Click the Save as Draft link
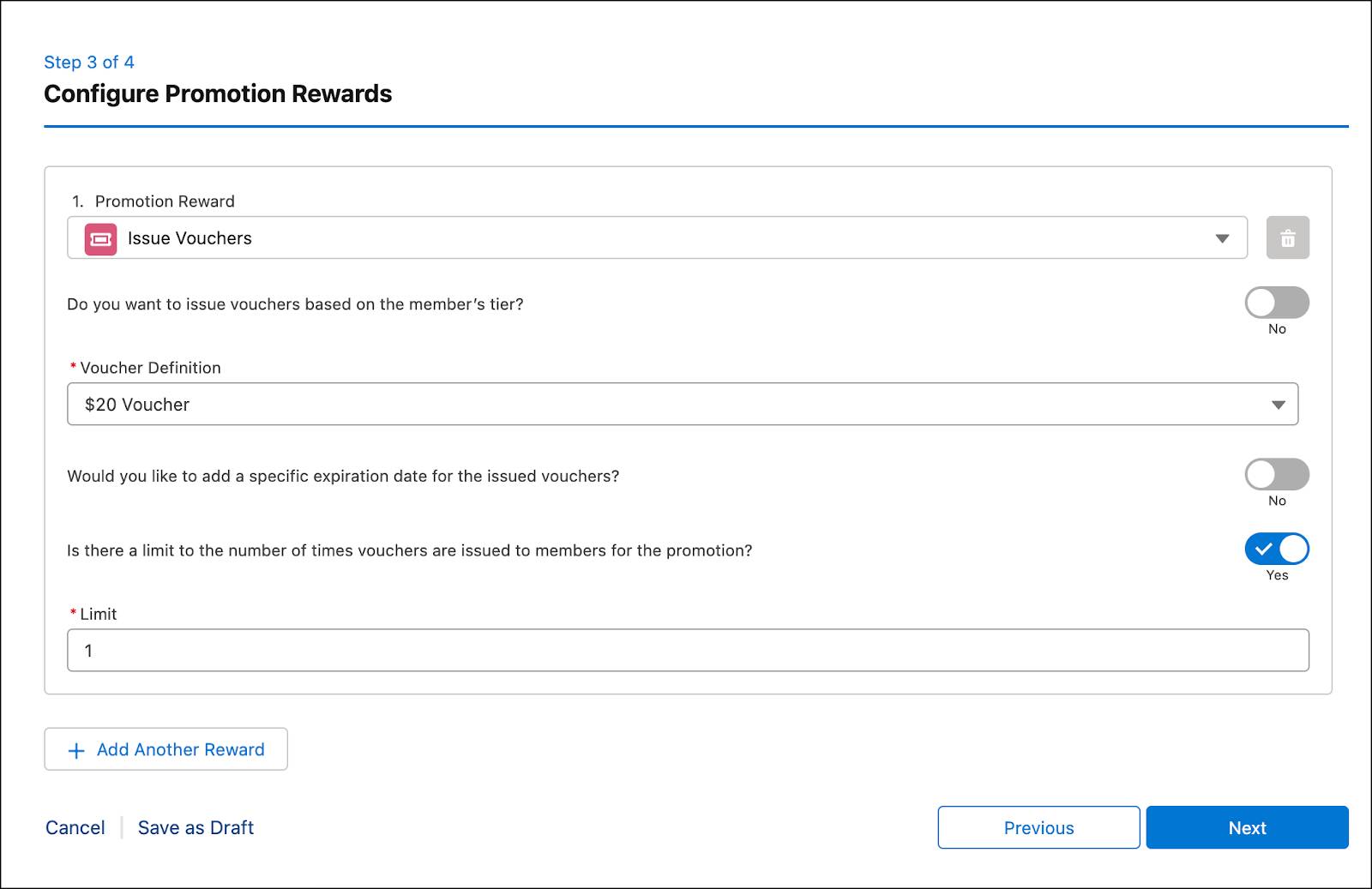Image resolution: width=1372 pixels, height=889 pixels. coord(196,827)
